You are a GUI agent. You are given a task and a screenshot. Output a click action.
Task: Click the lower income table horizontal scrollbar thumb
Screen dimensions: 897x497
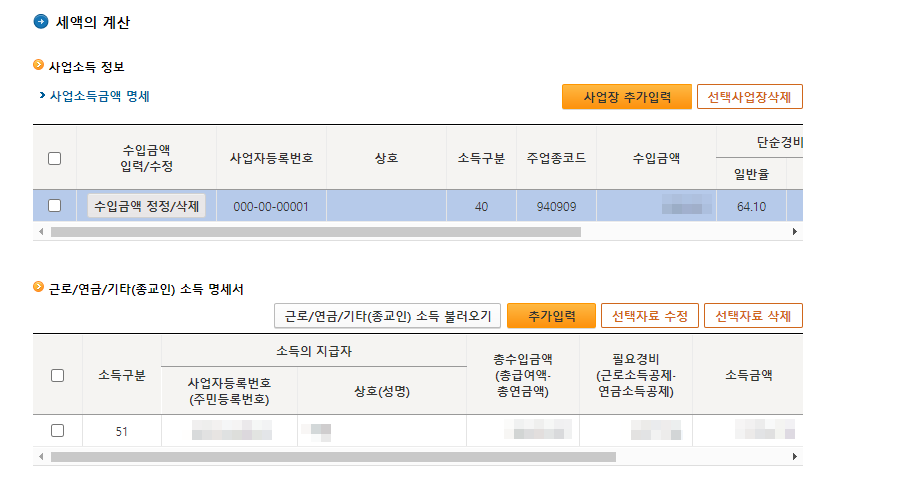point(334,456)
